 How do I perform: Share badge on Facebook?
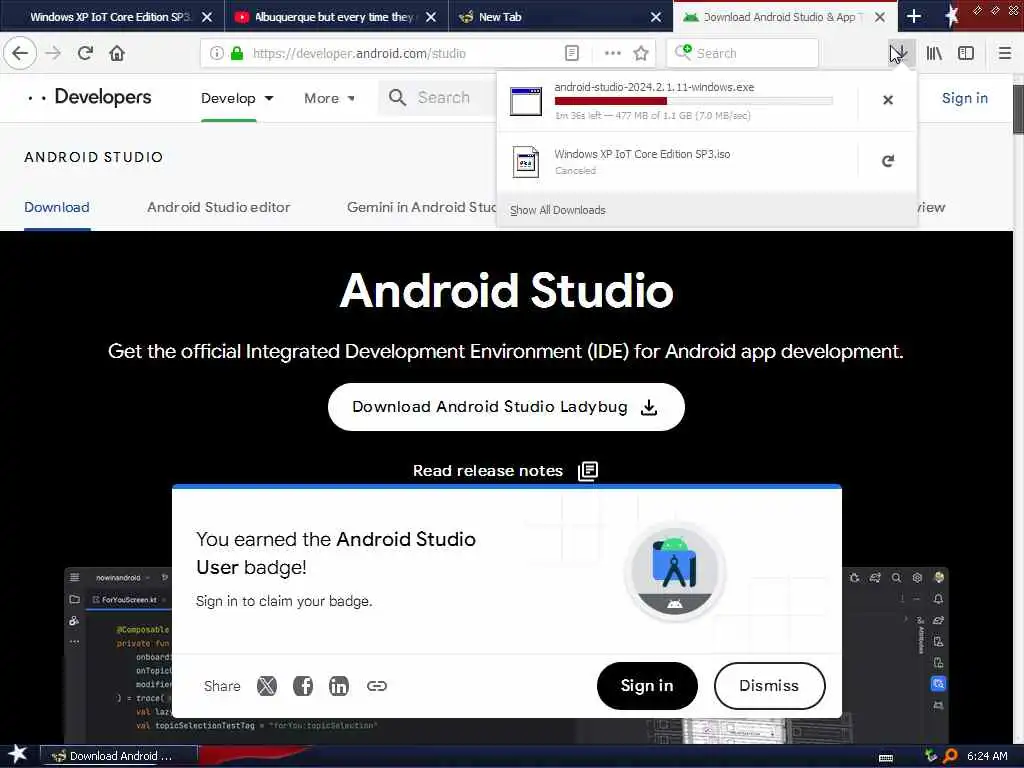[302, 686]
